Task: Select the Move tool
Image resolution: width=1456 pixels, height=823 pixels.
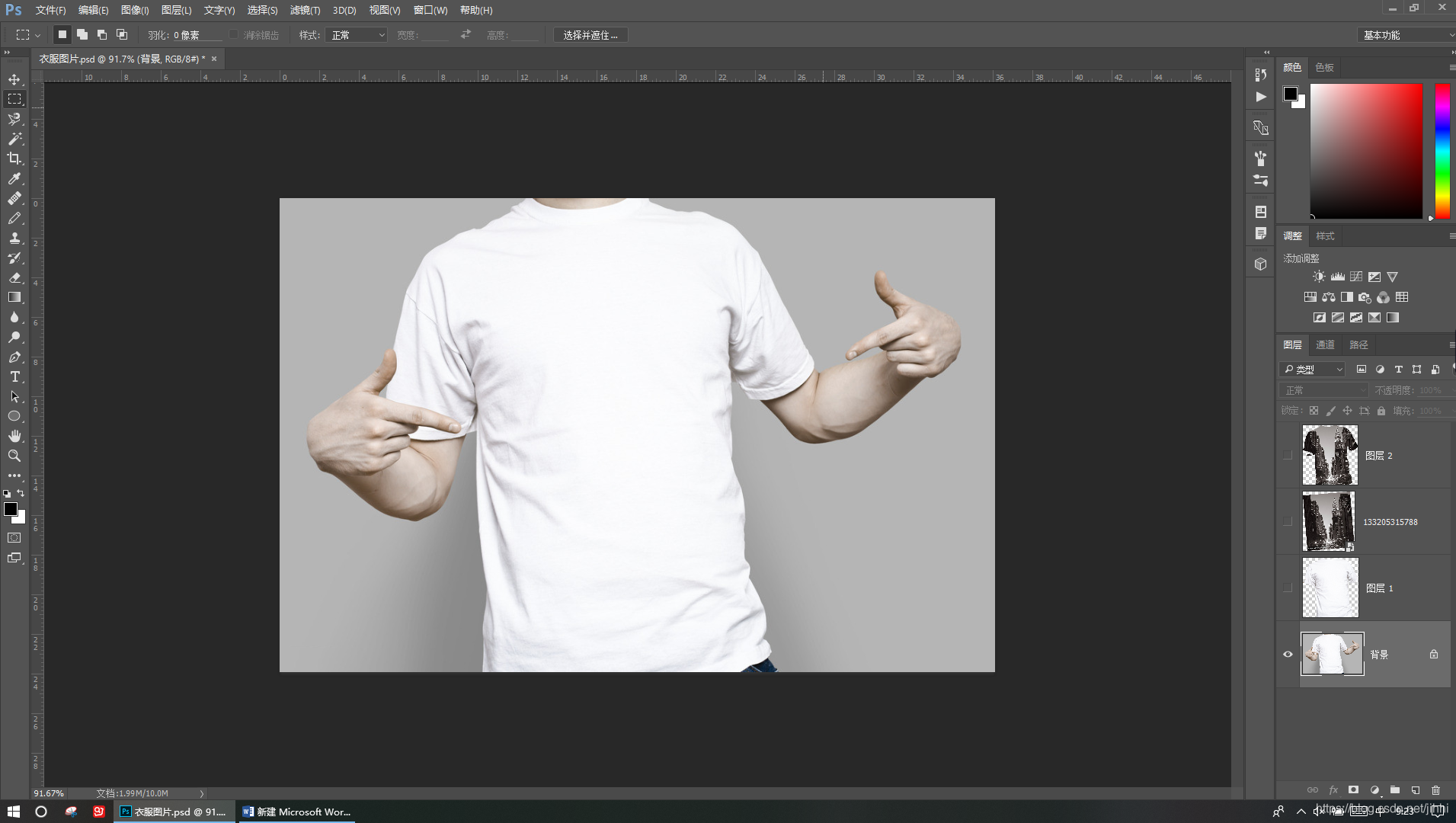Action: pos(14,79)
